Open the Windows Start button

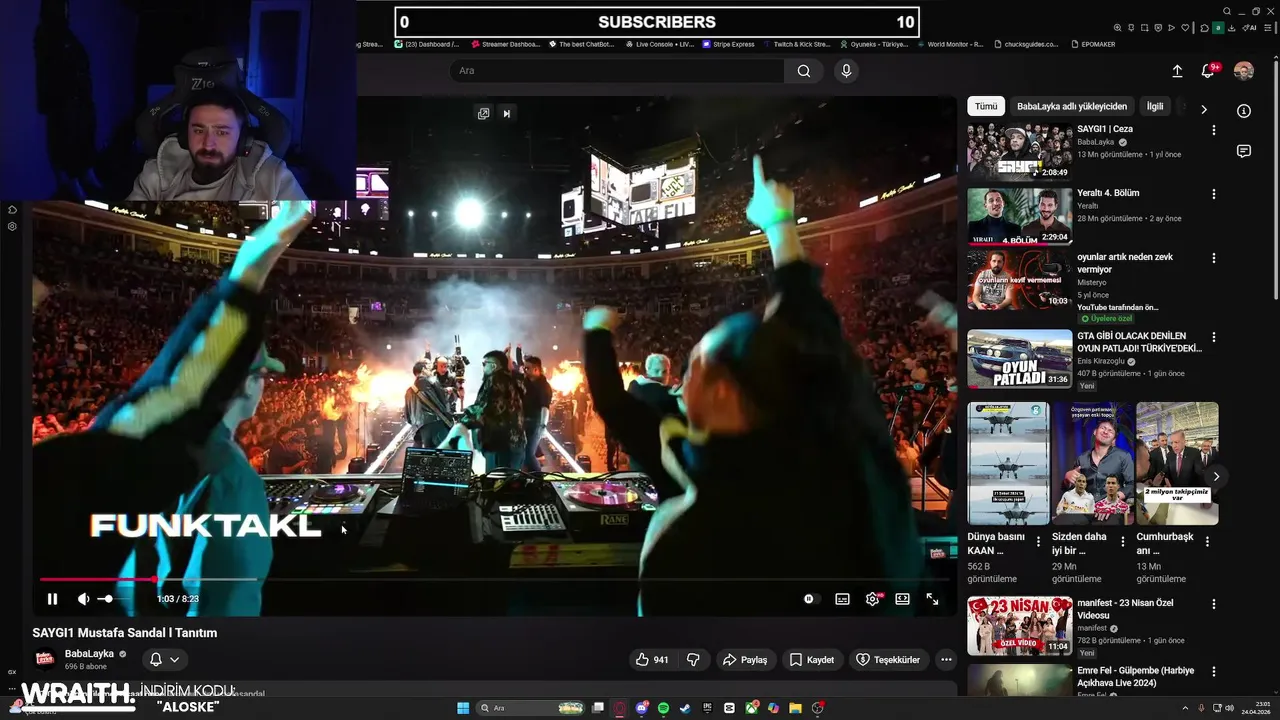(463, 708)
